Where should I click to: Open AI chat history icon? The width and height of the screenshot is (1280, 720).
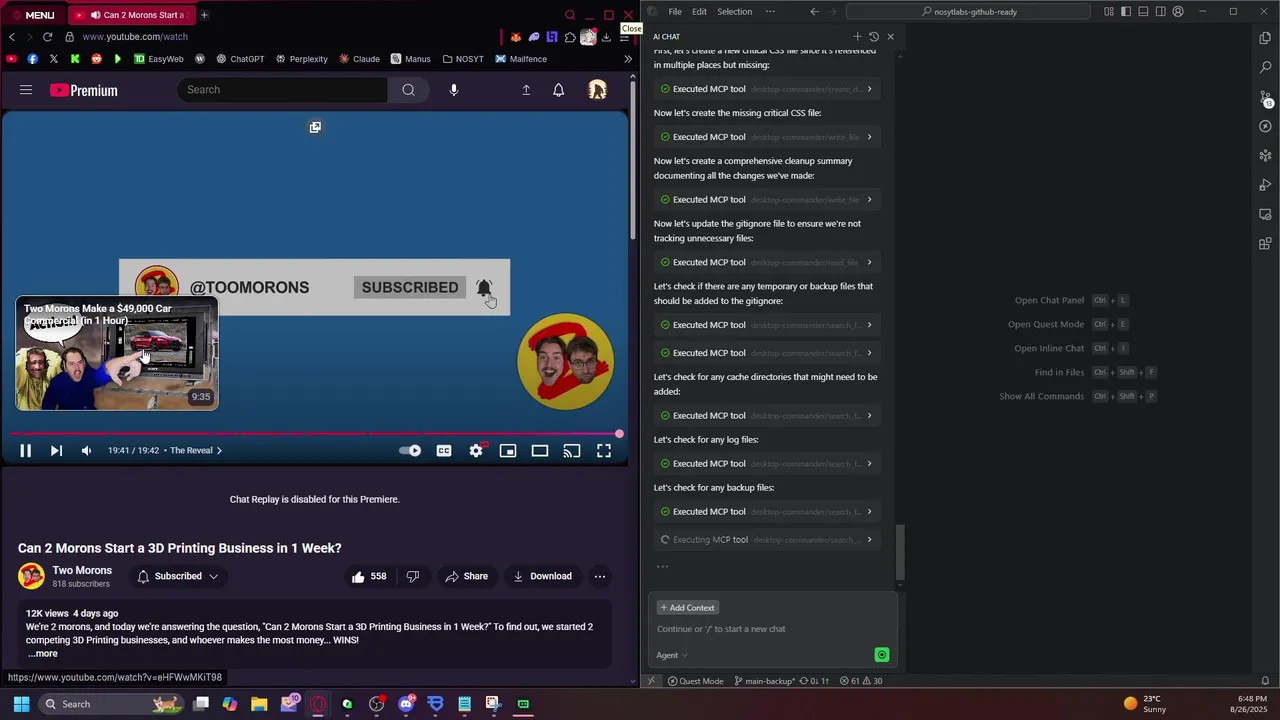pos(874,37)
